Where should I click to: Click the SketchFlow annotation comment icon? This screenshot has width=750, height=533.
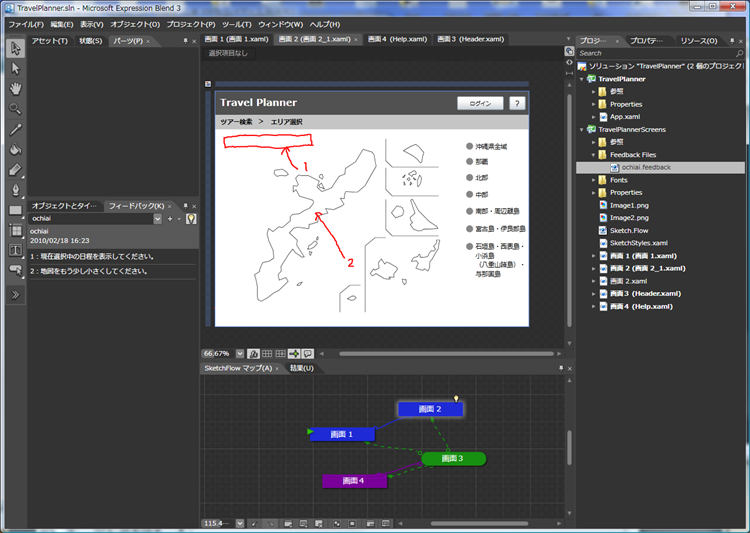point(308,354)
